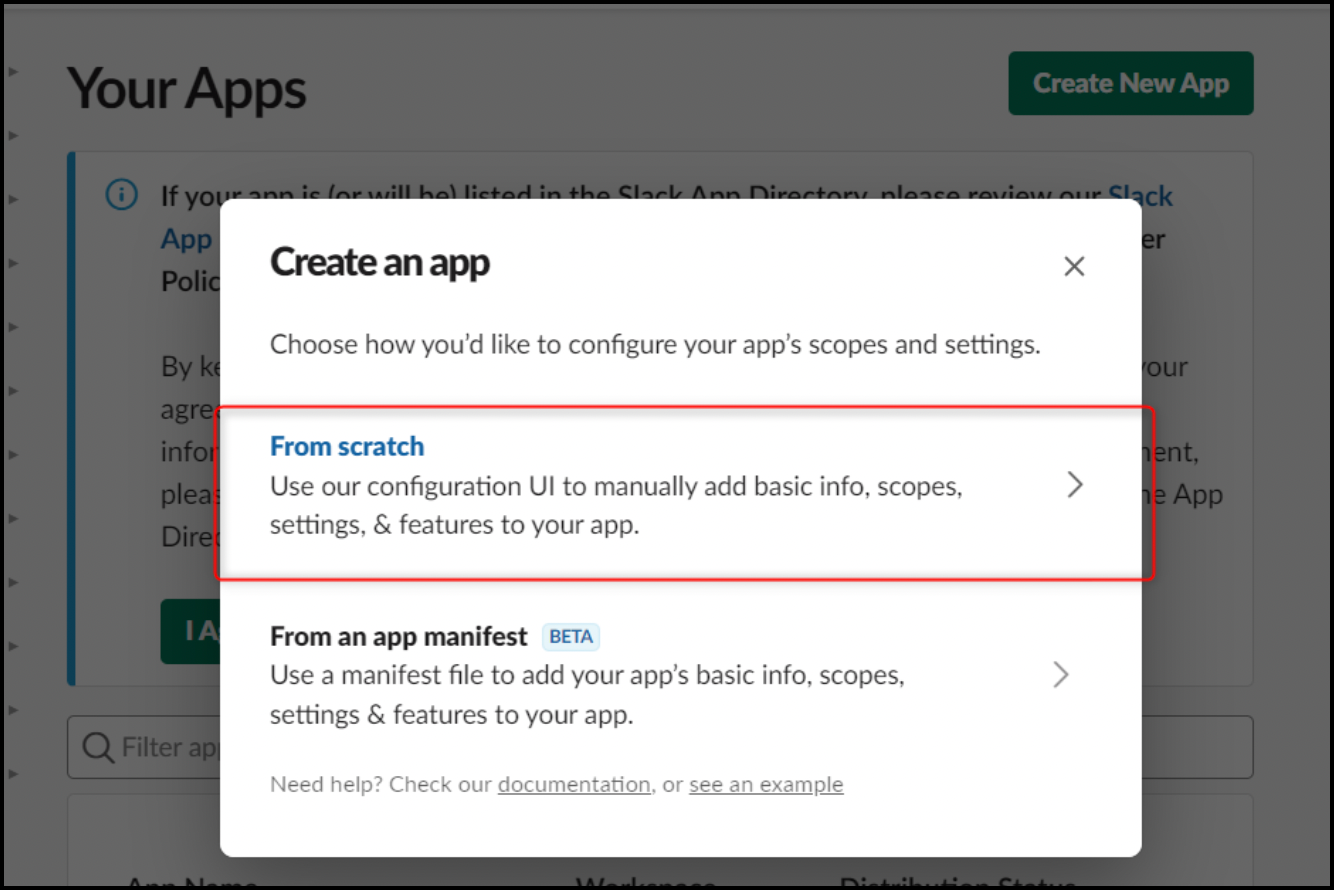1334x890 pixels.
Task: Open the blue Slack link in the banner
Action: (1140, 195)
